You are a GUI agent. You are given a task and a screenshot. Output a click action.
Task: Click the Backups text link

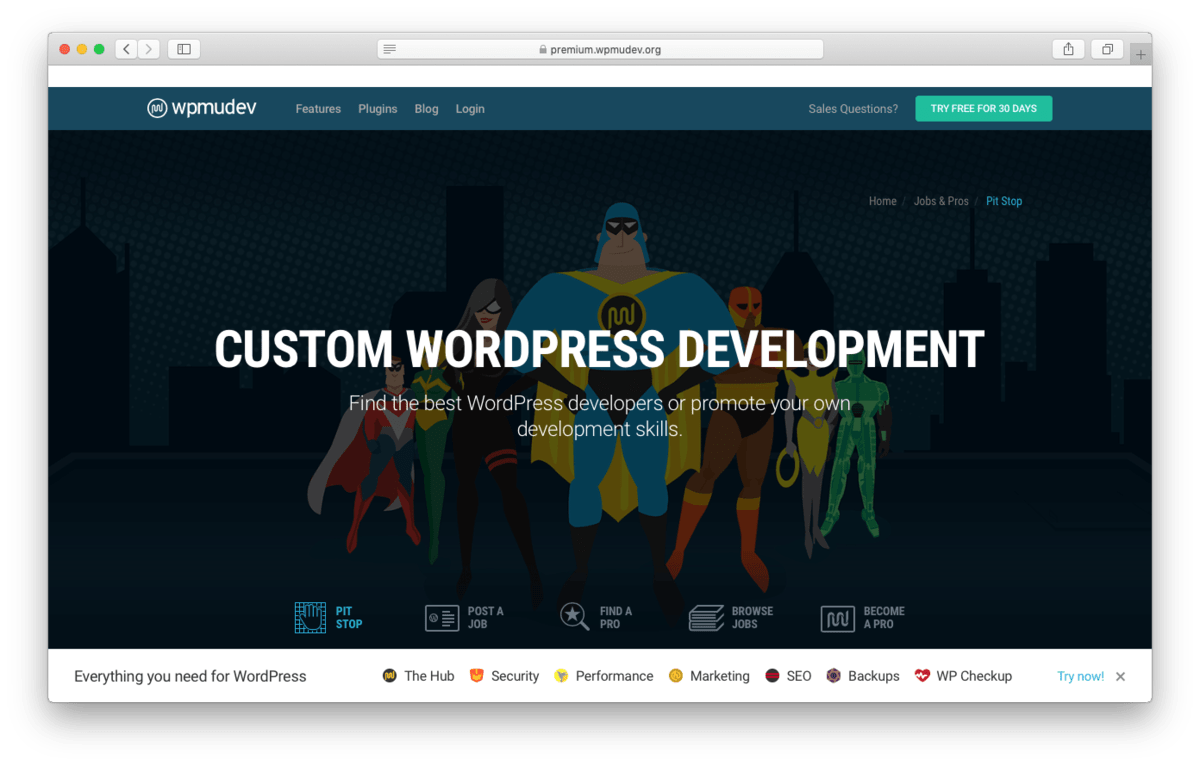[873, 676]
